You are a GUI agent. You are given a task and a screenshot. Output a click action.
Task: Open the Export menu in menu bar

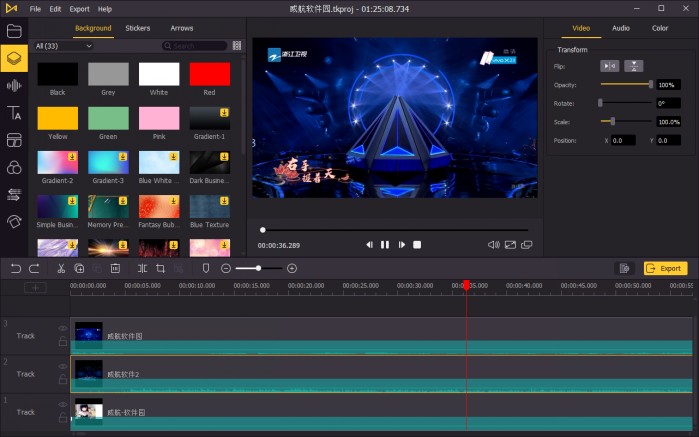79,9
